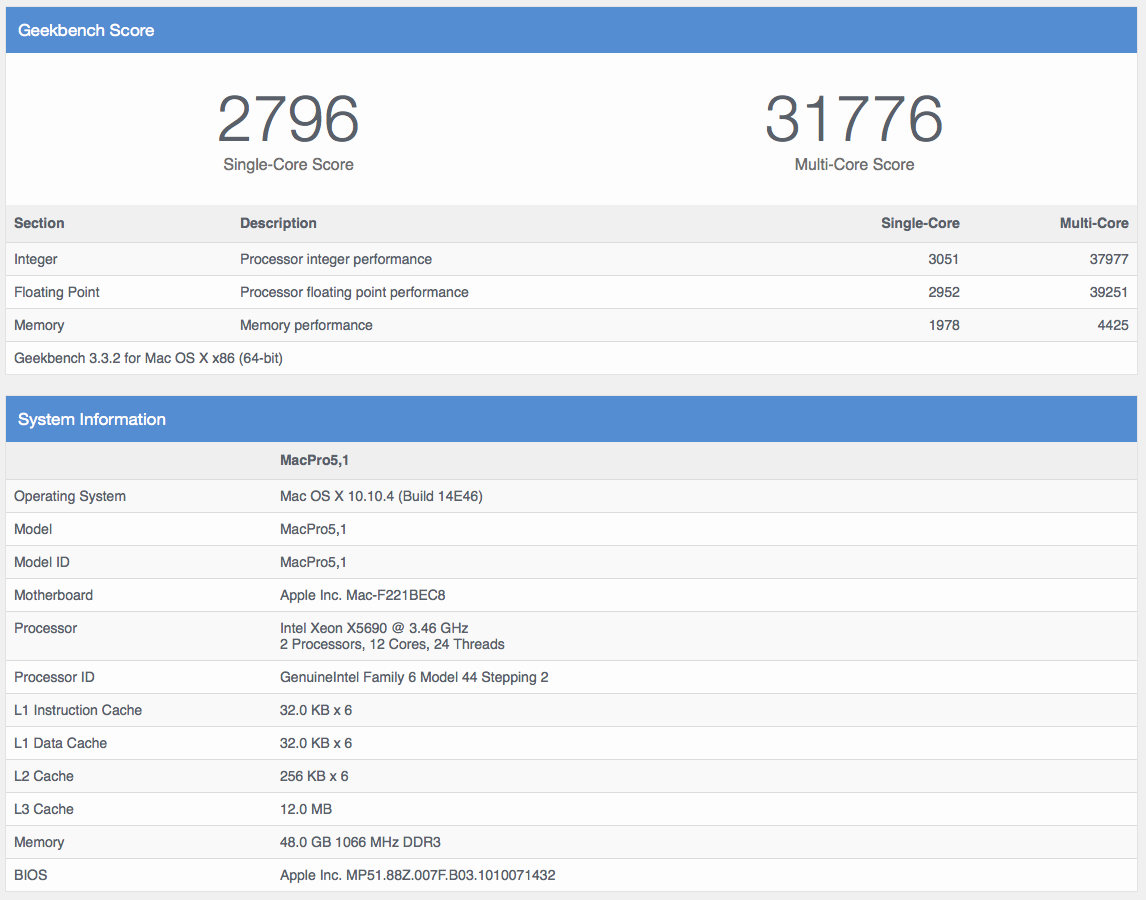The height and width of the screenshot is (900, 1146).
Task: Click 'Processor floating point performance' description
Action: (354, 292)
